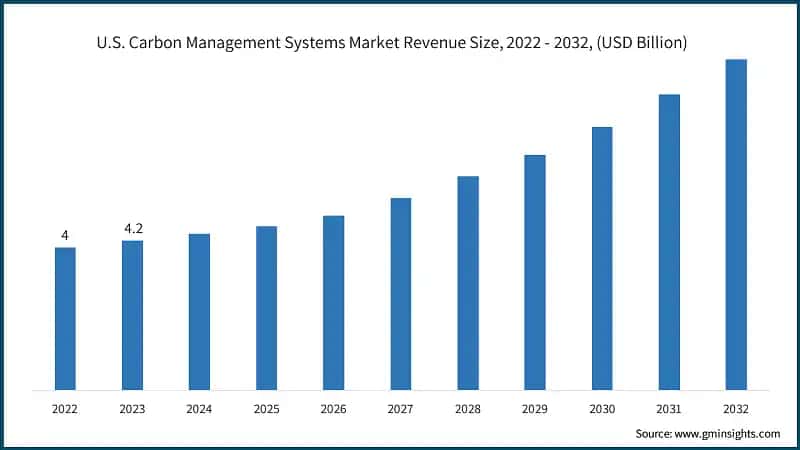The image size is (800, 450).
Task: Click the axis label "2029"
Action: pyautogui.click(x=535, y=409)
